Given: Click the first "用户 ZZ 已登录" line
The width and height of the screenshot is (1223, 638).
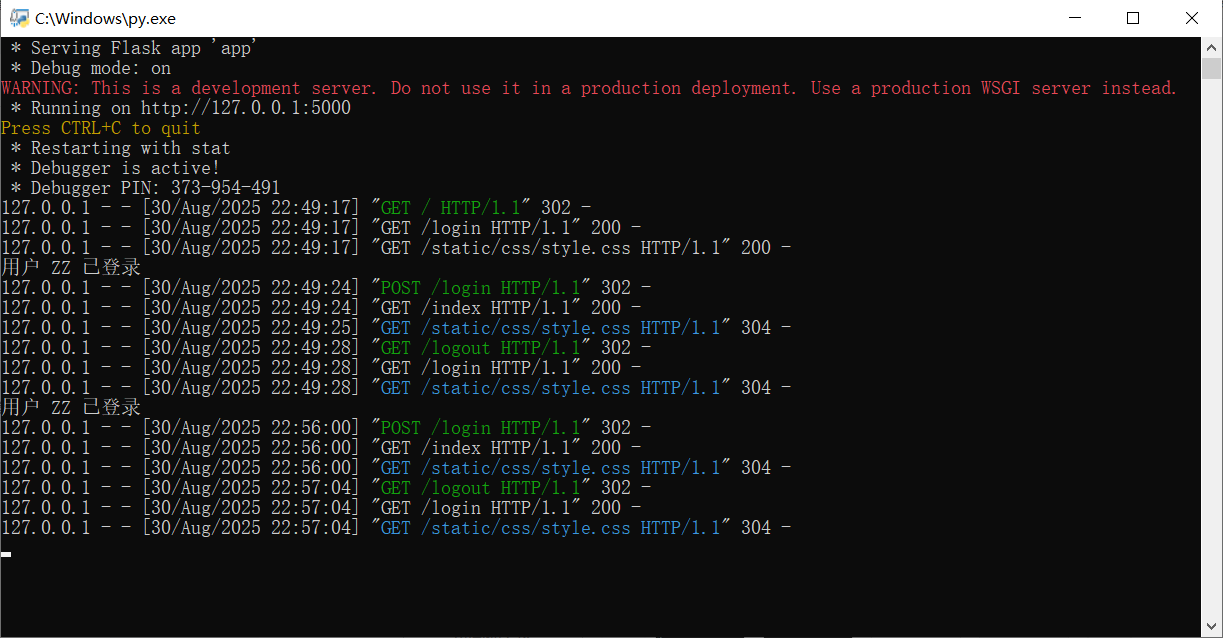Looking at the screenshot, I should [71, 268].
